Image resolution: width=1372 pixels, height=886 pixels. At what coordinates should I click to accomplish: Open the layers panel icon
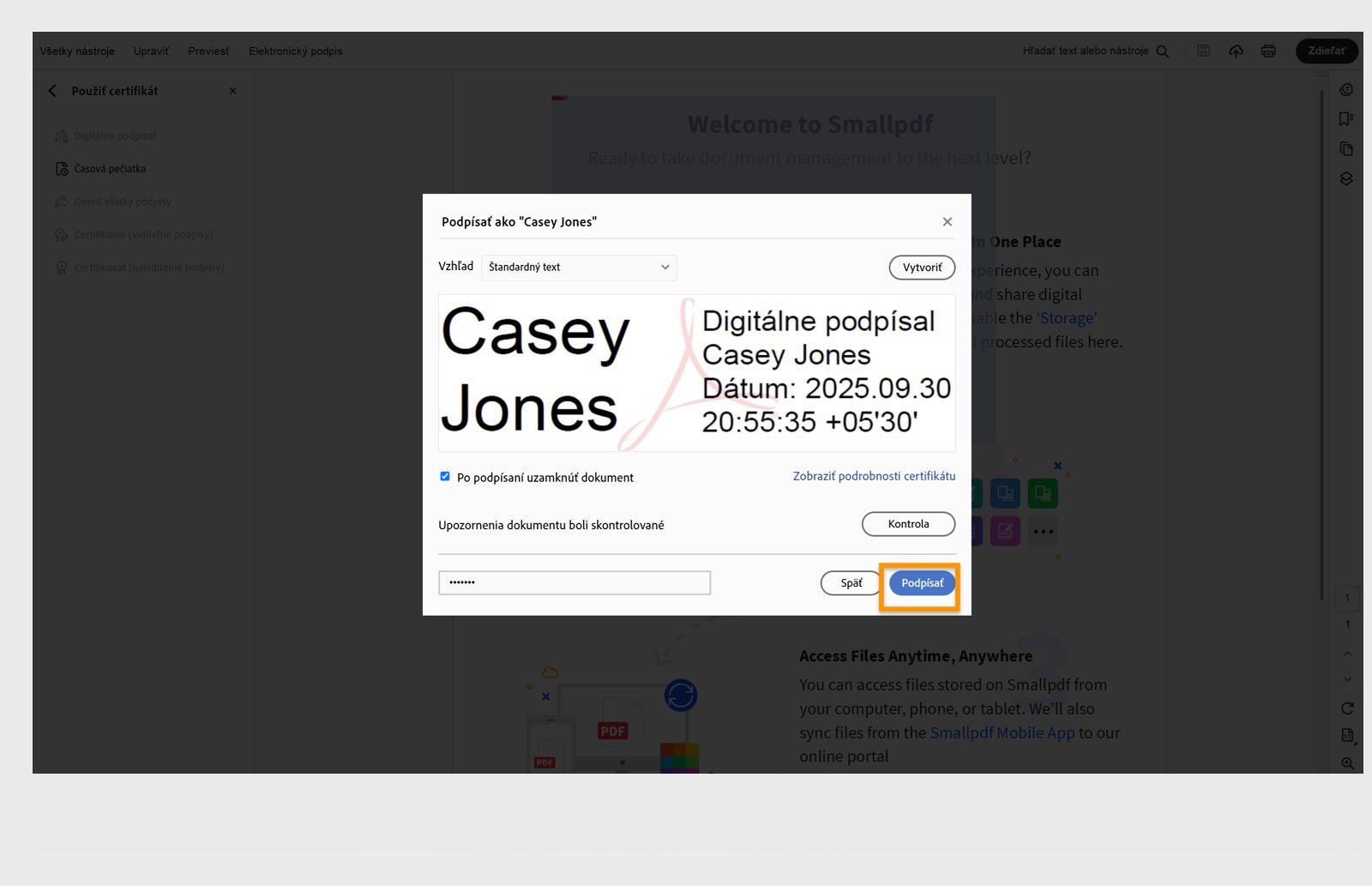tap(1346, 178)
